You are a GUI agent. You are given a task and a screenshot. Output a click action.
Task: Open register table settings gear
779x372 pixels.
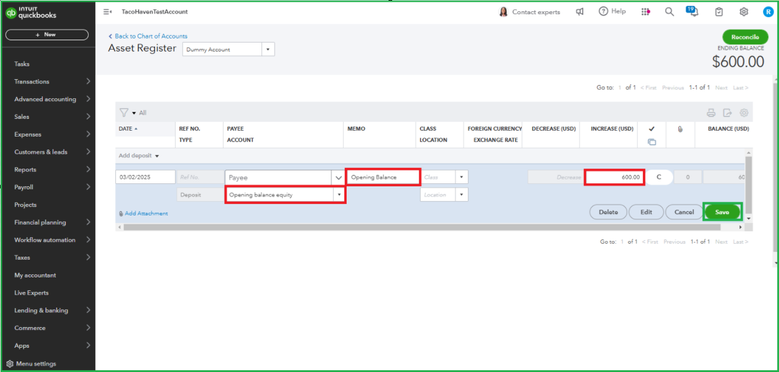tap(744, 113)
